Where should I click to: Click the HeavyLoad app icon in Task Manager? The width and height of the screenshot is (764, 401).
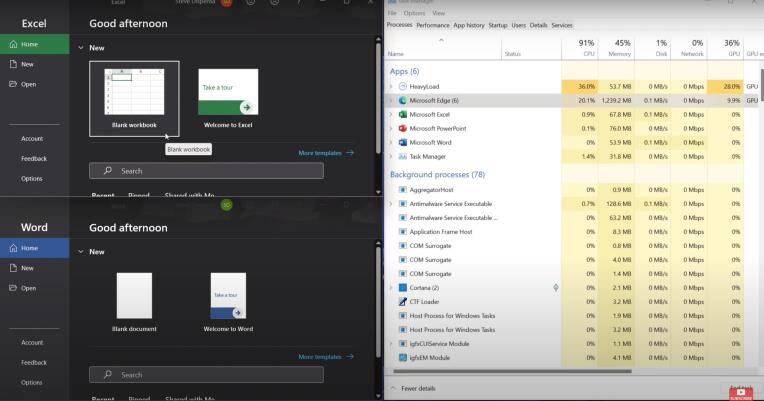tap(402, 86)
